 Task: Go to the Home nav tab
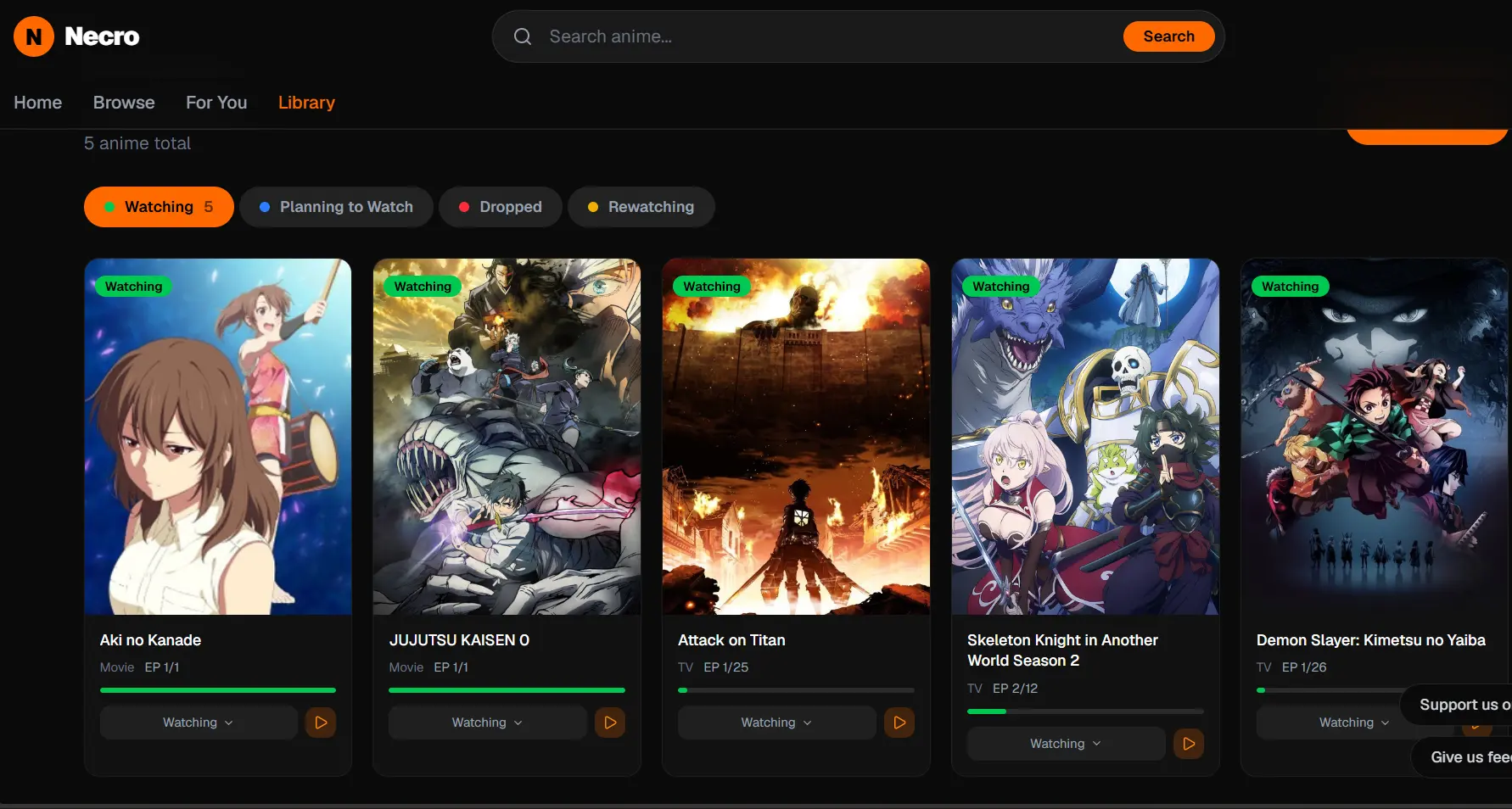[38, 103]
